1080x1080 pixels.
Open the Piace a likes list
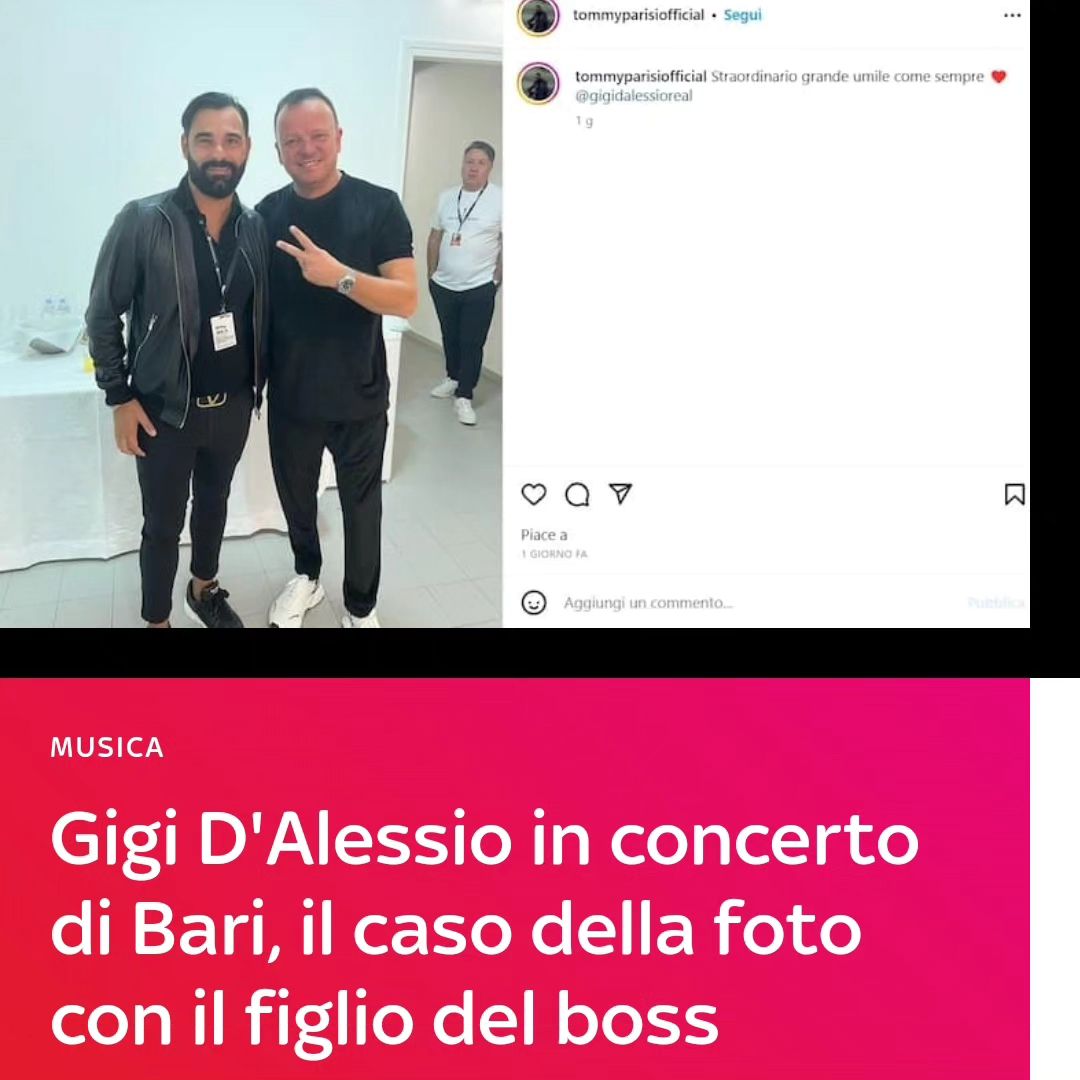coord(544,534)
